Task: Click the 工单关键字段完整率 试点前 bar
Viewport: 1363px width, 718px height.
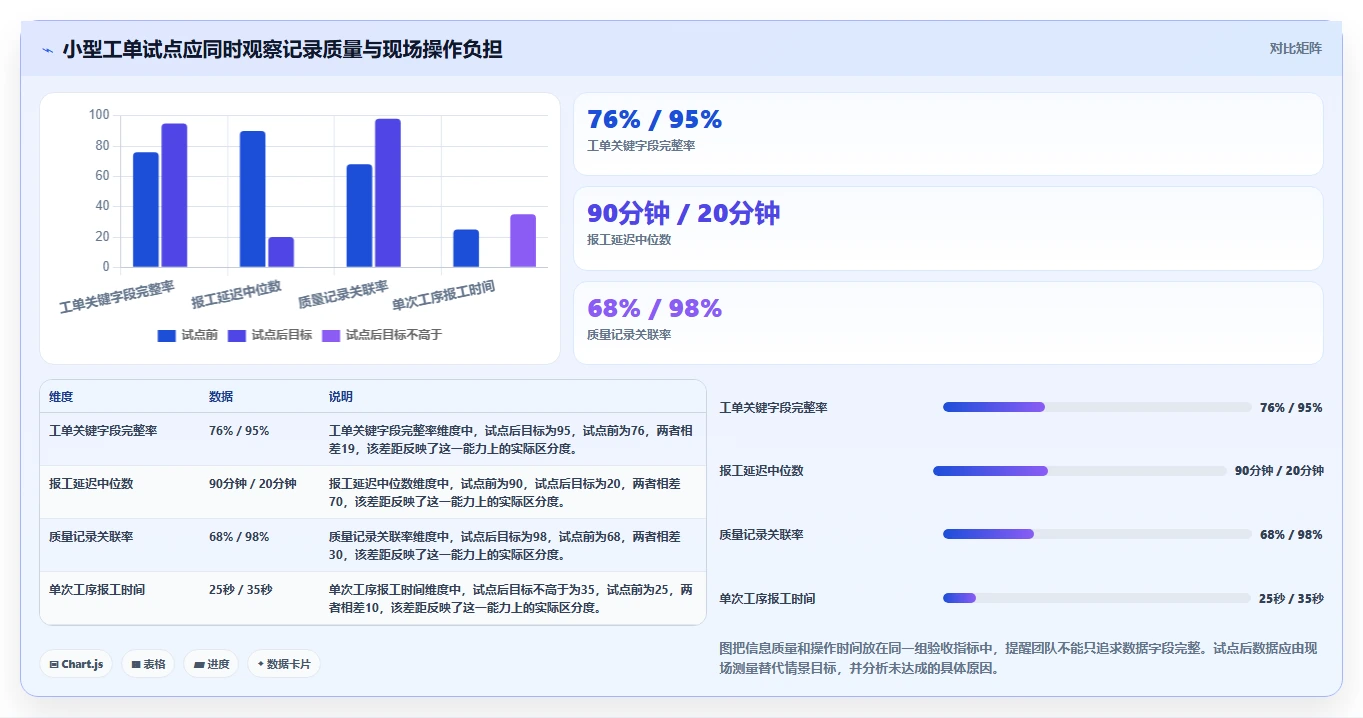Action: (x=146, y=210)
